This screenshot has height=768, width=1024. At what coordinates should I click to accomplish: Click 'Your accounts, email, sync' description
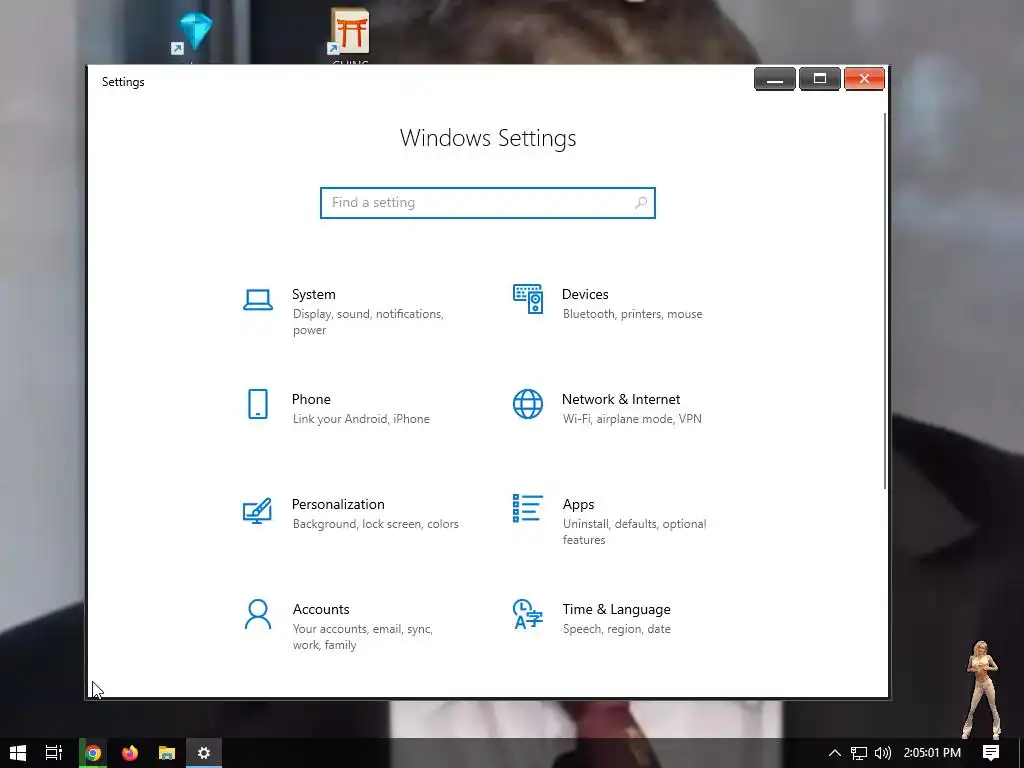[362, 637]
